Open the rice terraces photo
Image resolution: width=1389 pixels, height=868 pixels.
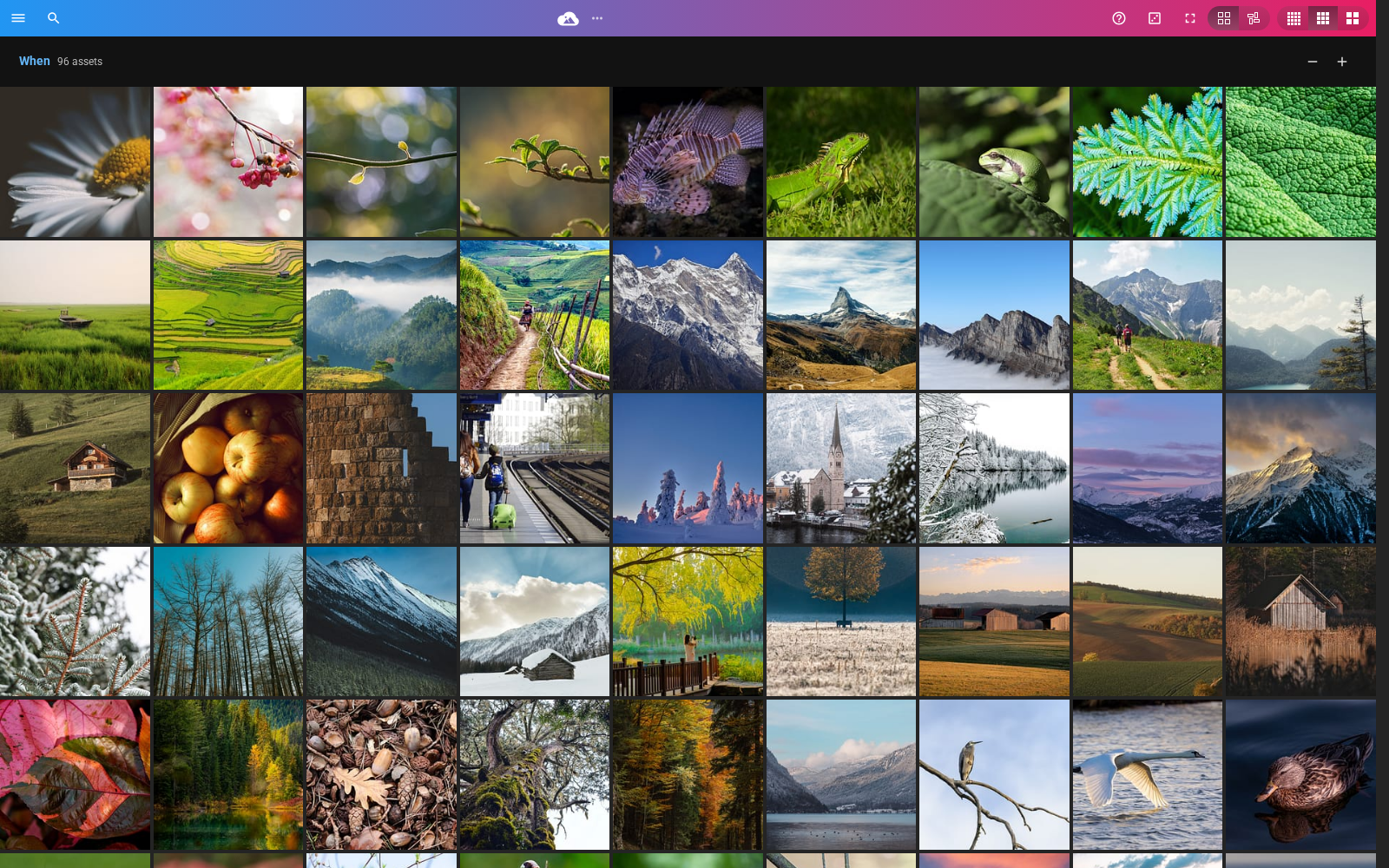tap(228, 315)
